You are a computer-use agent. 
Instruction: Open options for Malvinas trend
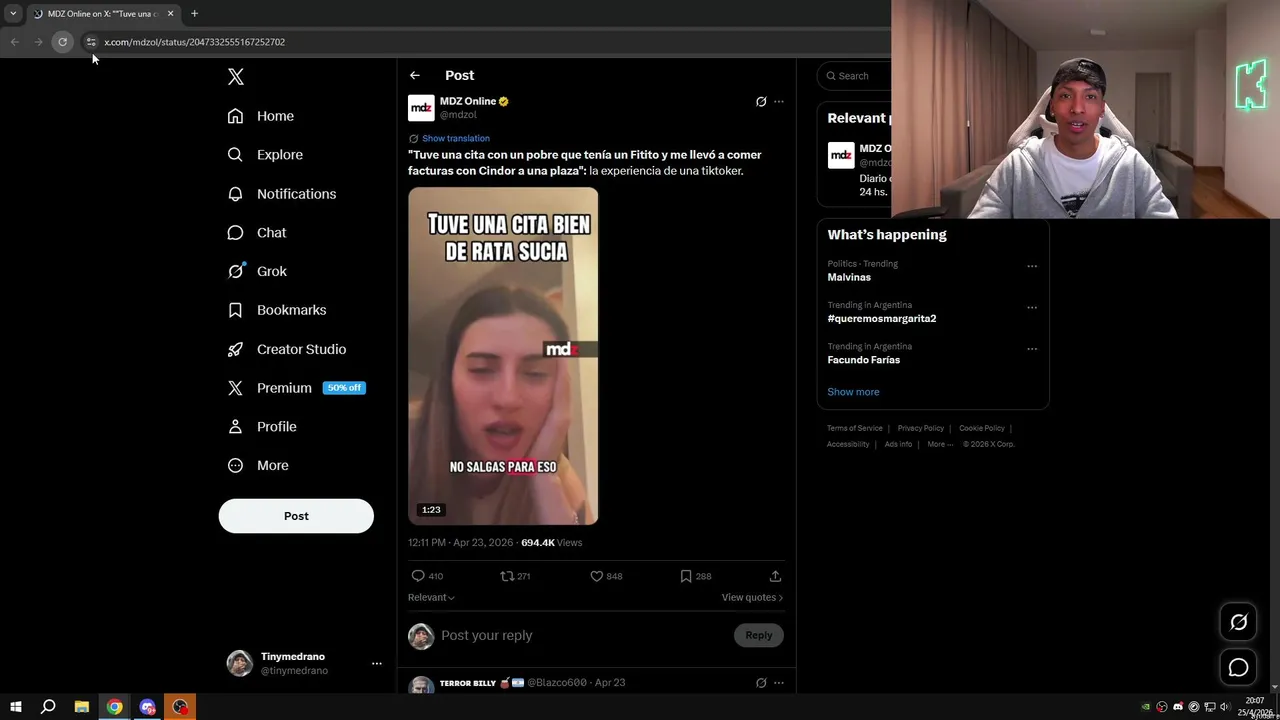pos(1032,266)
